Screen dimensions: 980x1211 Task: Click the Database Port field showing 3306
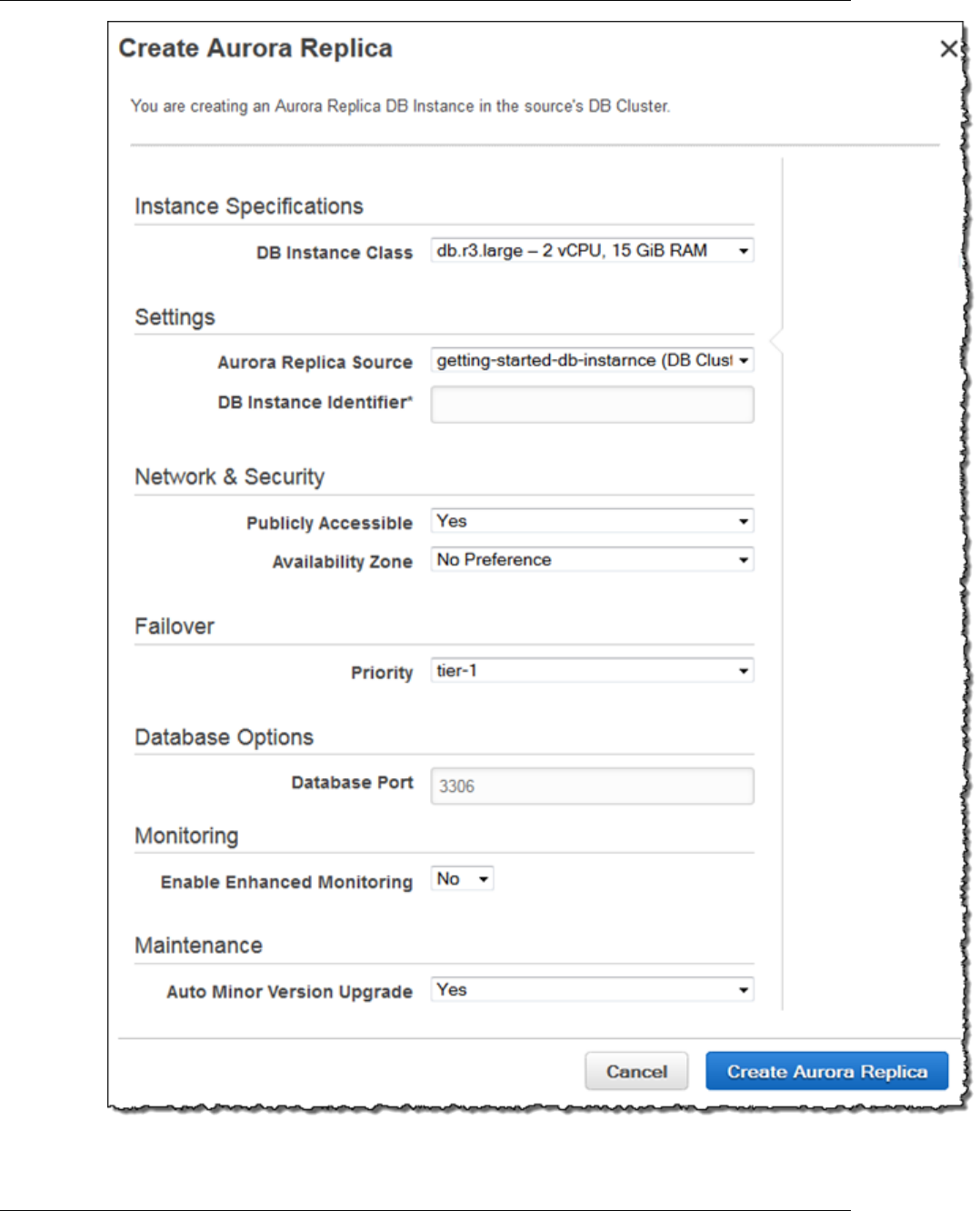coord(592,786)
